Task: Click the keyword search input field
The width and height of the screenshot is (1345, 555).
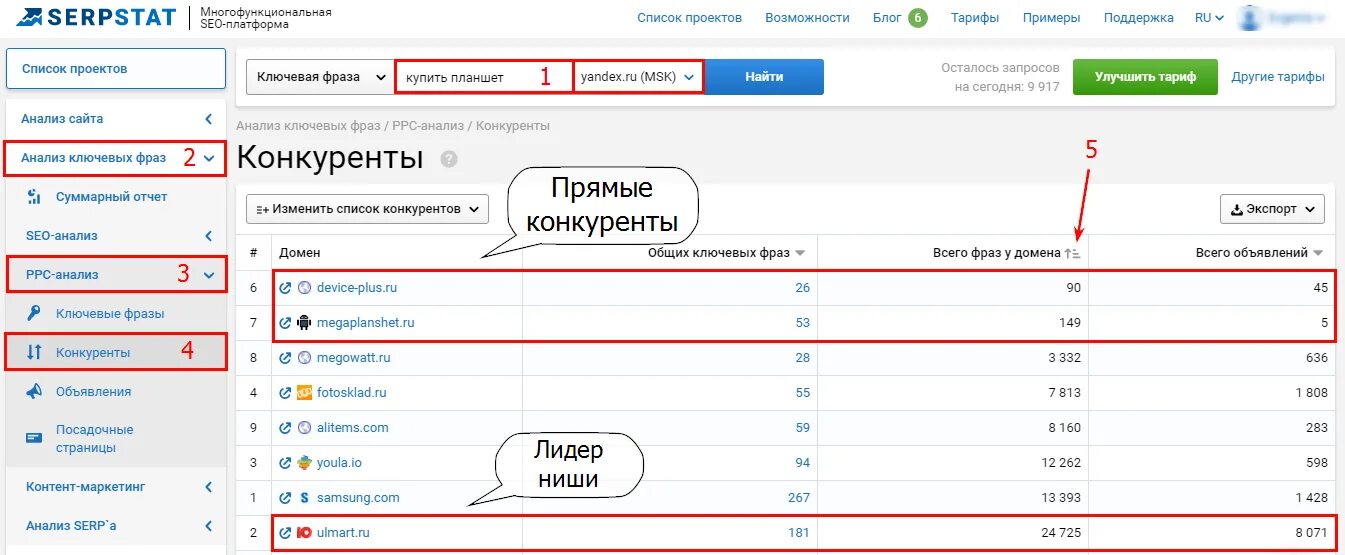Action: [484, 77]
